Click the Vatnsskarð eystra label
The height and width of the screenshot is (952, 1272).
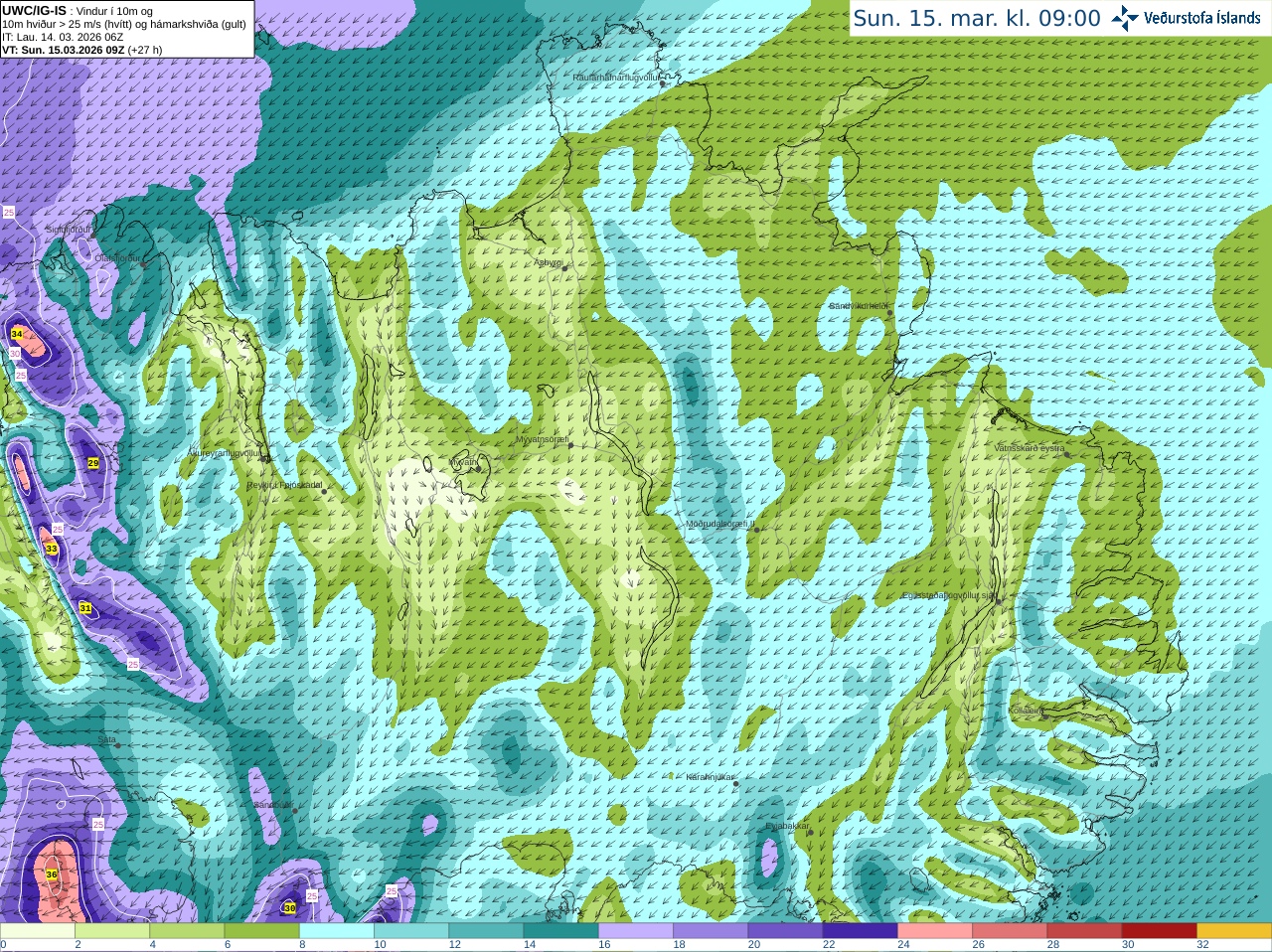(1030, 448)
